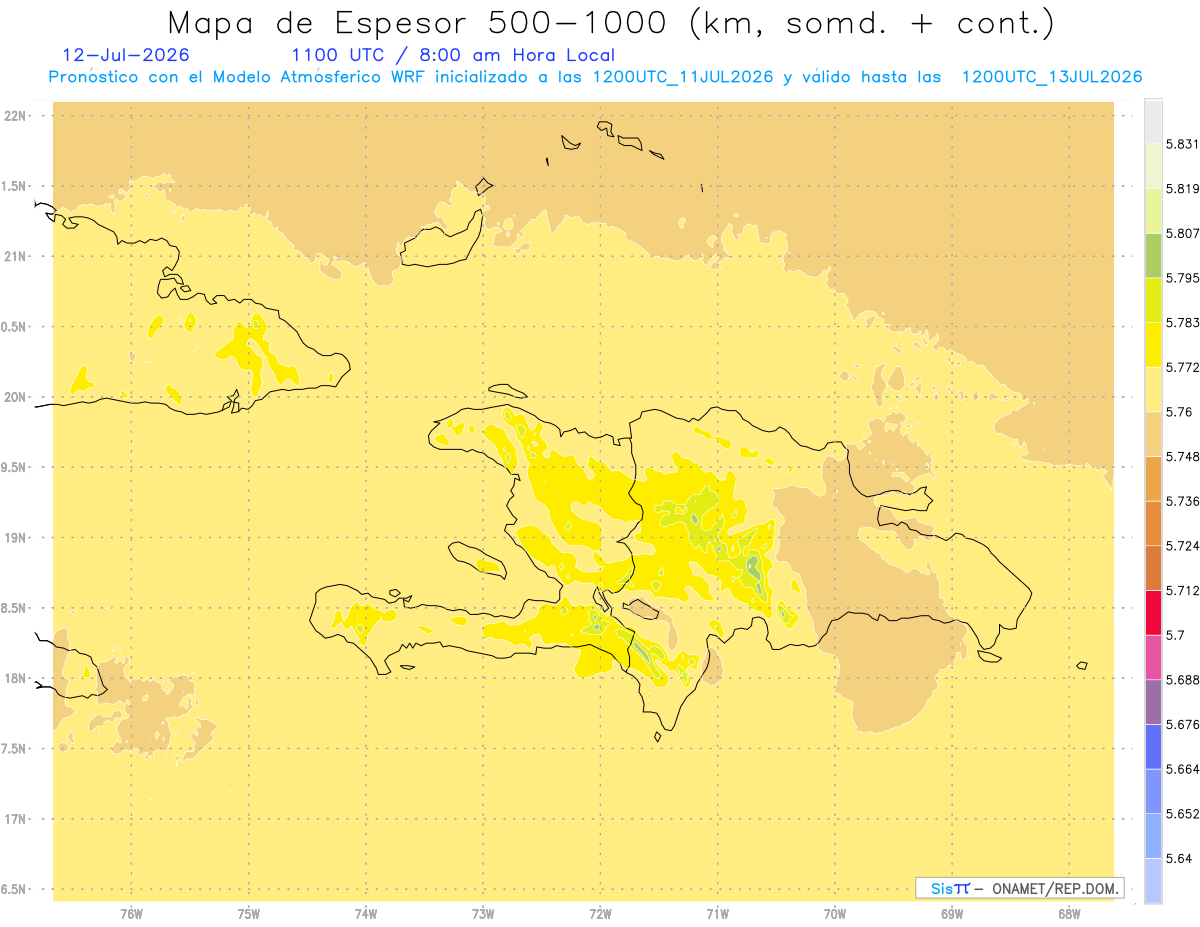
Task: Click the latitude label '19N'
Action: (x=15, y=538)
